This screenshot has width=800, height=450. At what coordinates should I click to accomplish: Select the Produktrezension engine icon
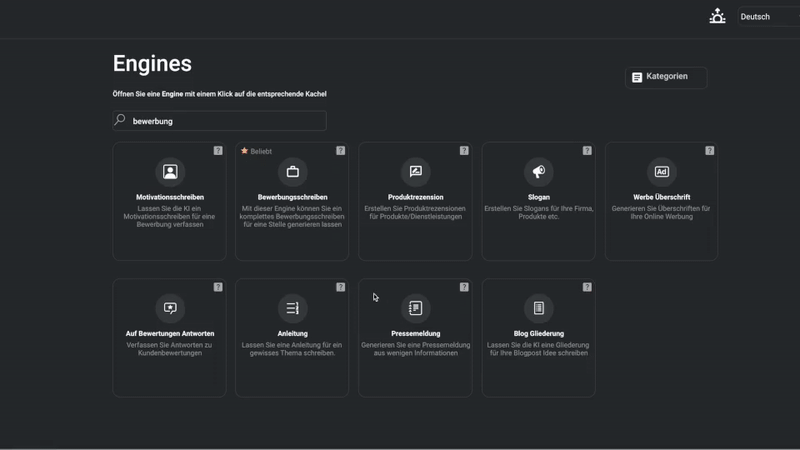(415, 171)
